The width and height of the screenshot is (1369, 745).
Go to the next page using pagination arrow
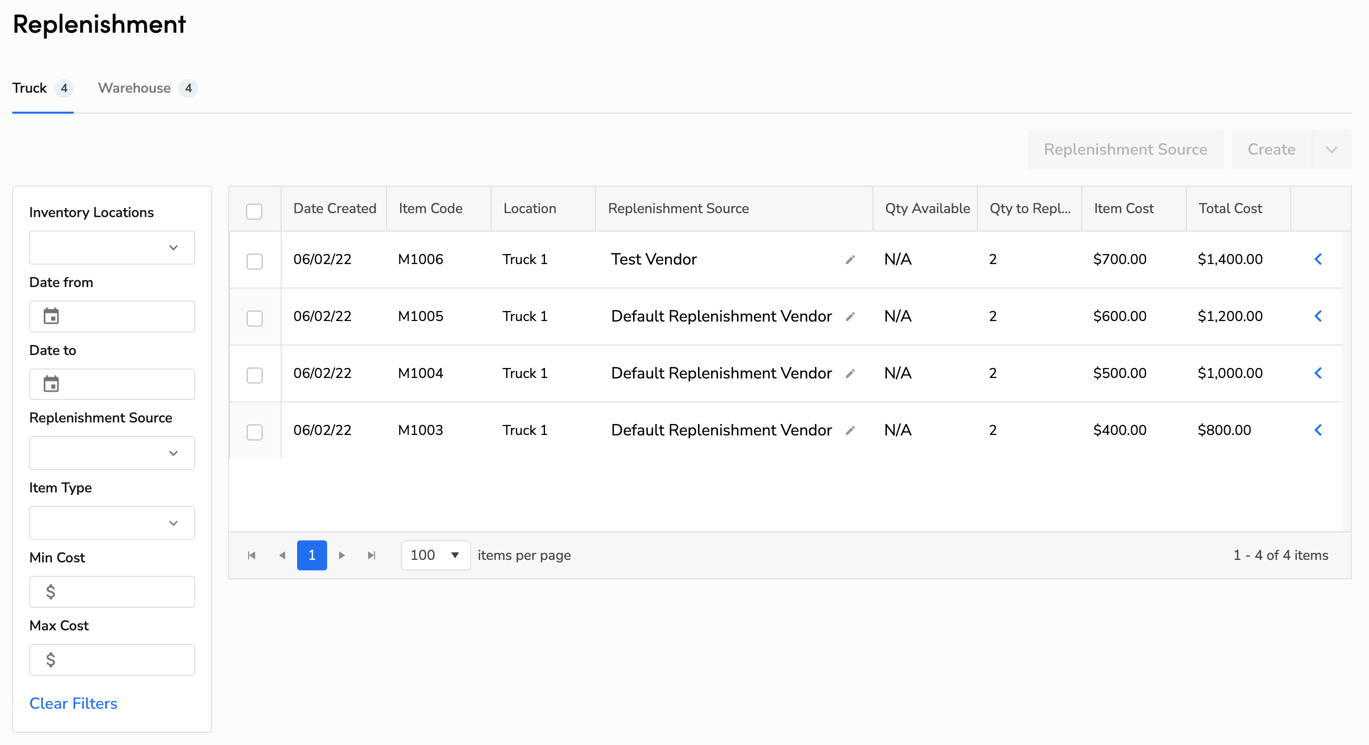point(342,555)
